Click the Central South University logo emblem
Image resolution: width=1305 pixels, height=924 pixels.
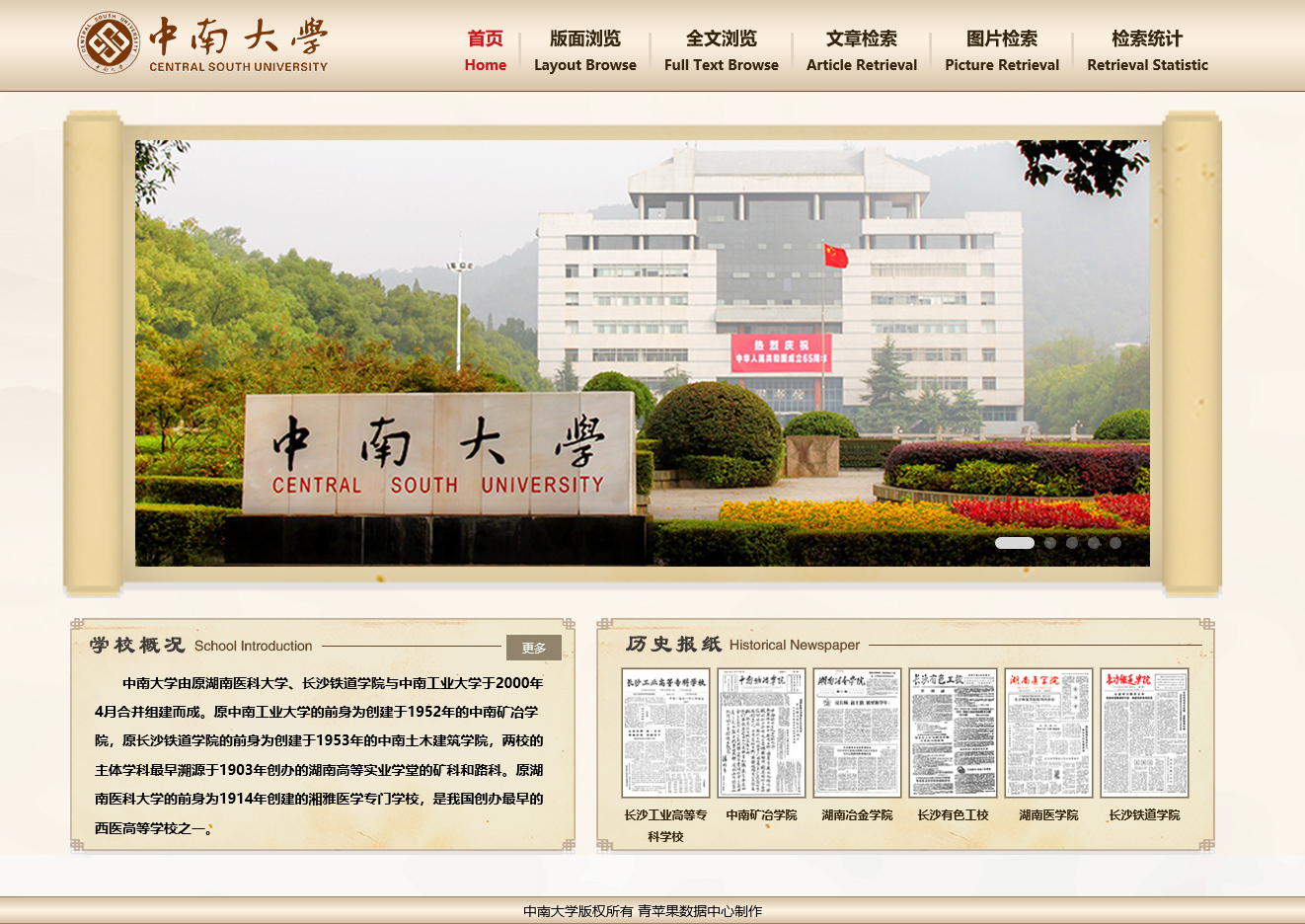(110, 43)
